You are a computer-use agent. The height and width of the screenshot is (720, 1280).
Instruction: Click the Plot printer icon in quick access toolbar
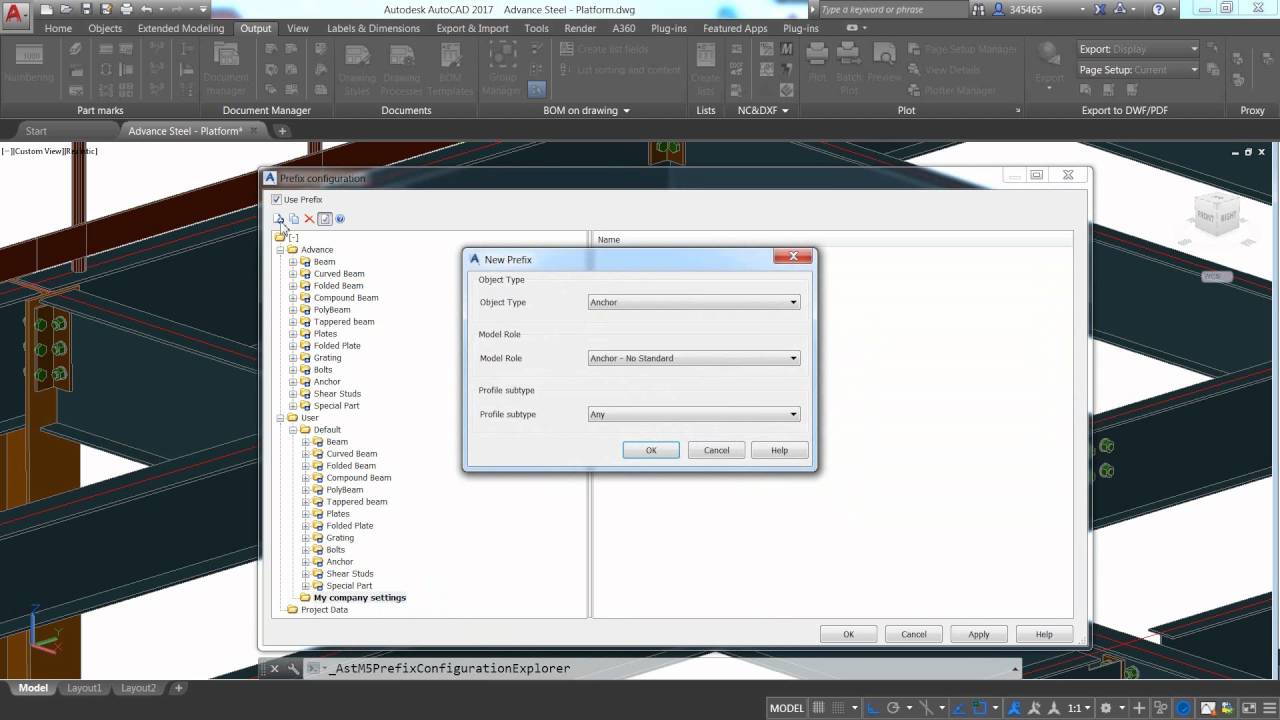point(125,9)
